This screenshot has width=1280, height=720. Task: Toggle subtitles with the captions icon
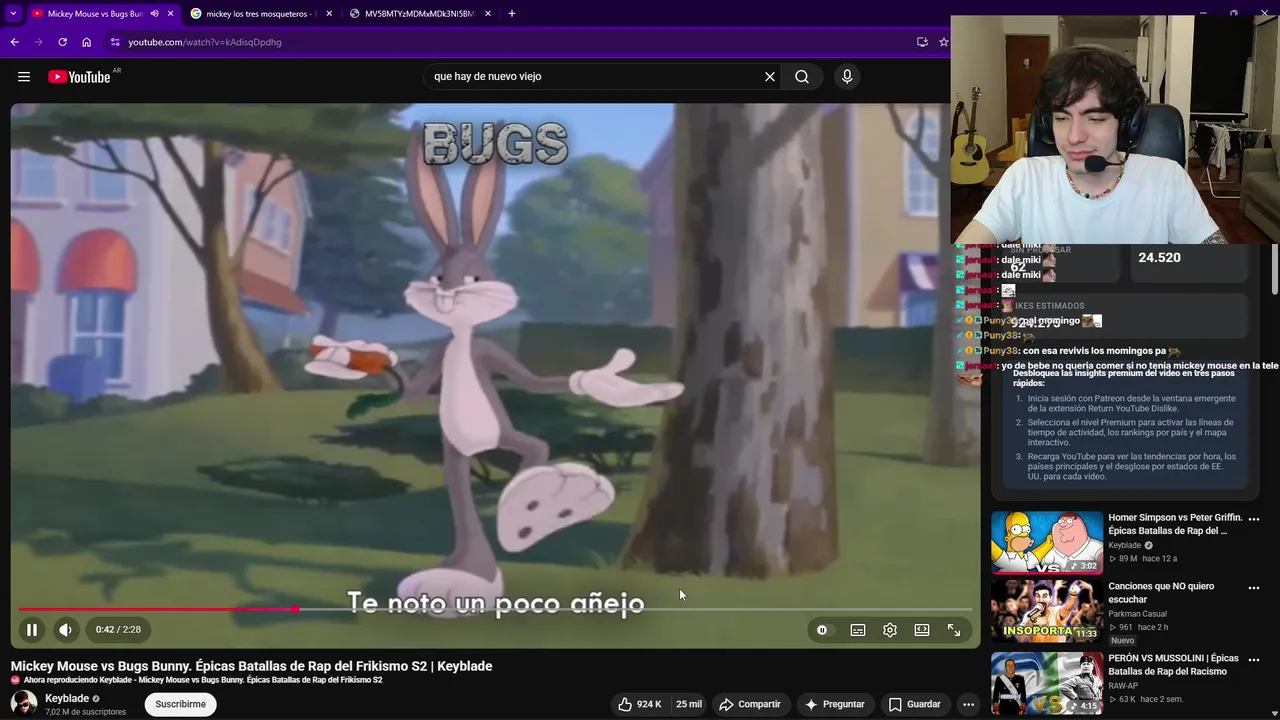tap(858, 630)
